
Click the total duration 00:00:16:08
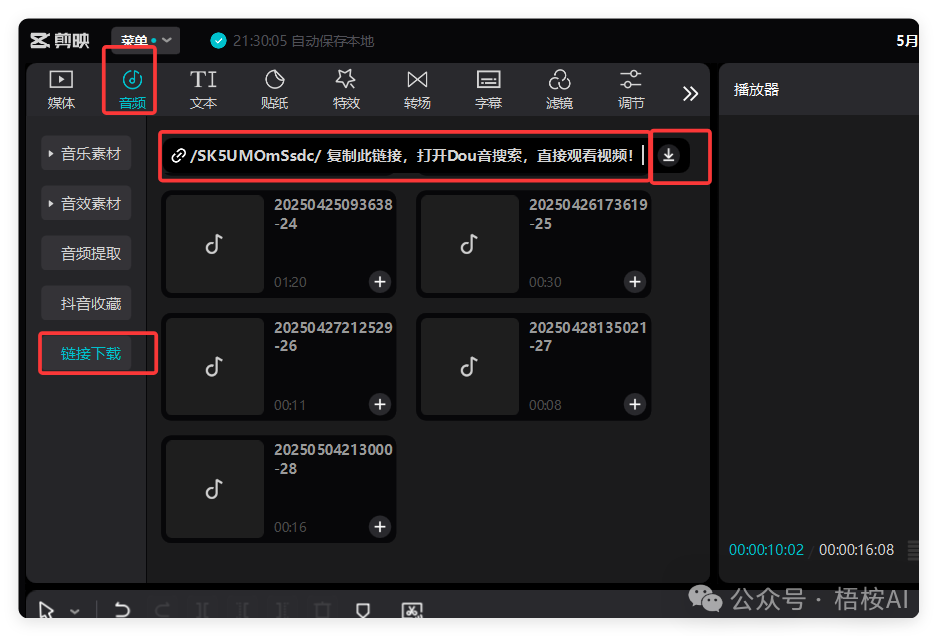[x=856, y=550]
